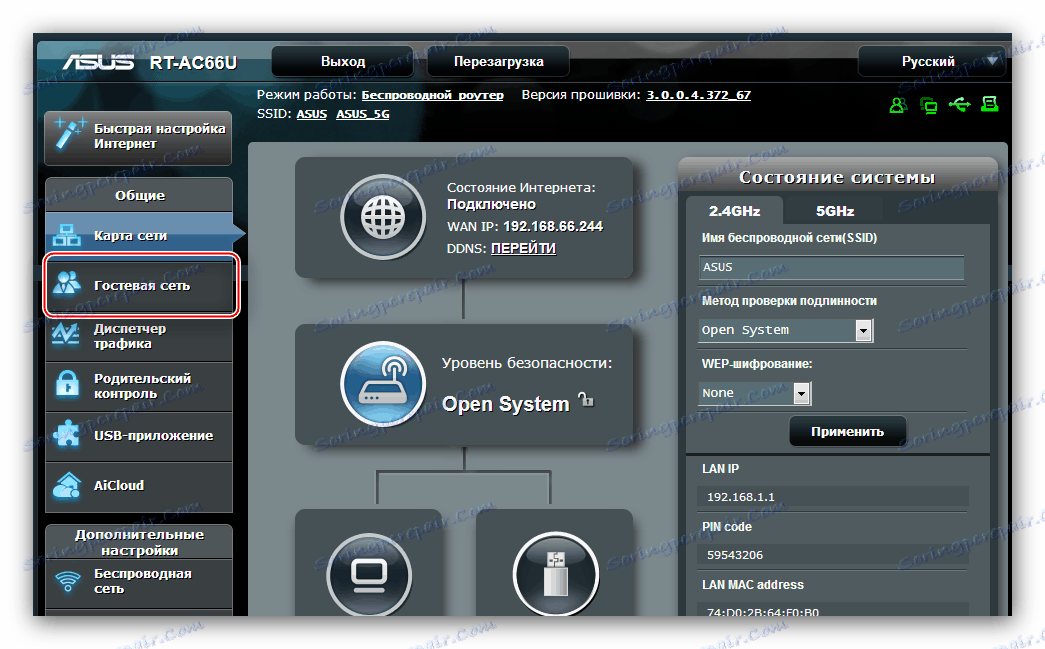The image size is (1045, 649).
Task: Click the open padlock security icon
Action: 585,400
